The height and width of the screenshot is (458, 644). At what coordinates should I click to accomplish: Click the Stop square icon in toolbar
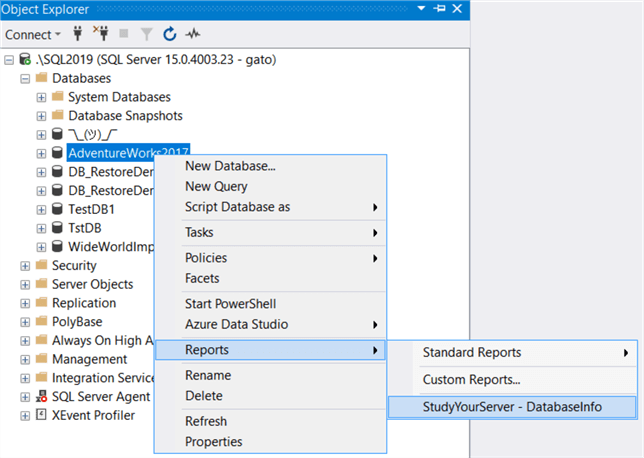click(x=124, y=34)
